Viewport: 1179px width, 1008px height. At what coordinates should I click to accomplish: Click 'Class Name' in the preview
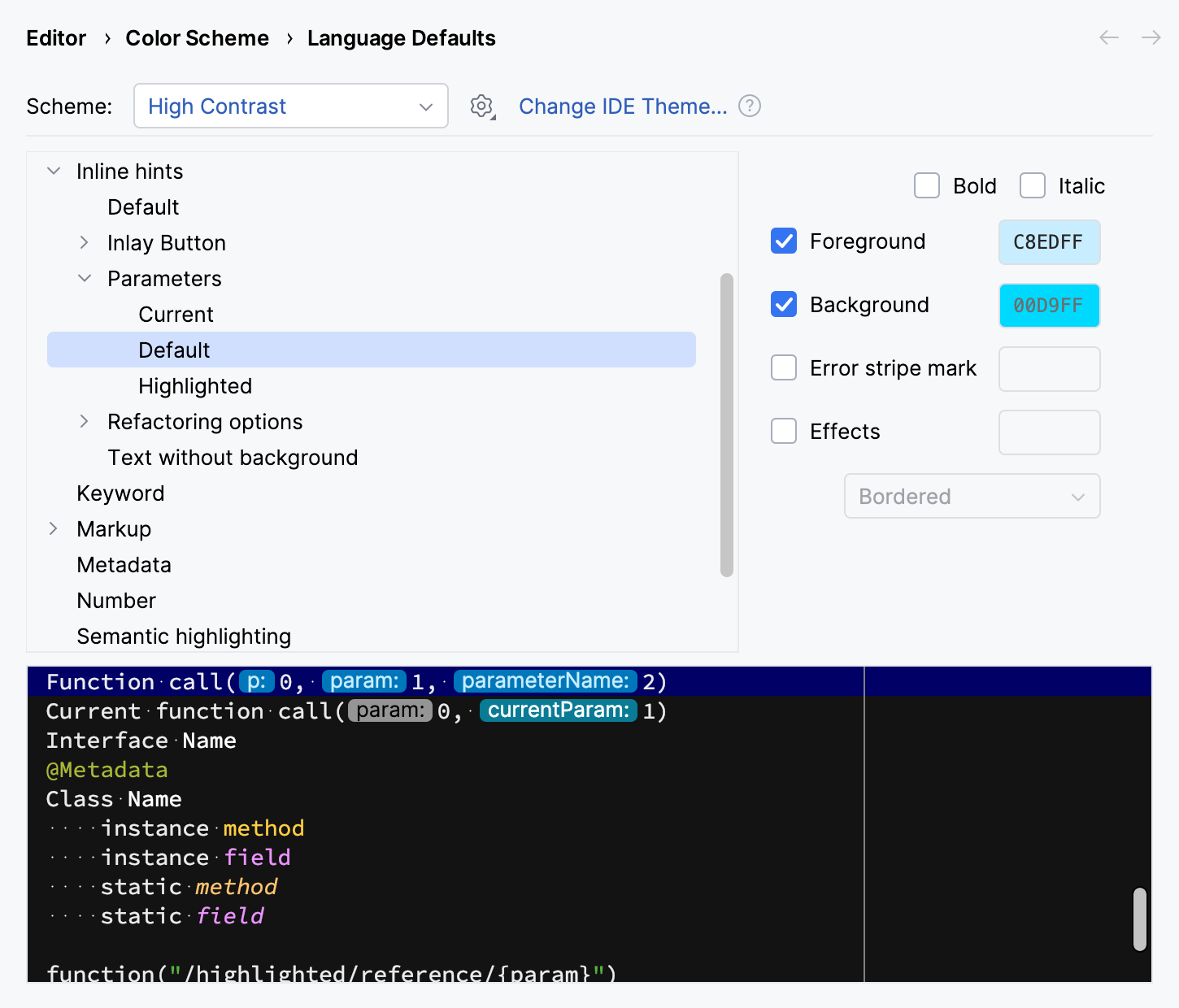(114, 799)
